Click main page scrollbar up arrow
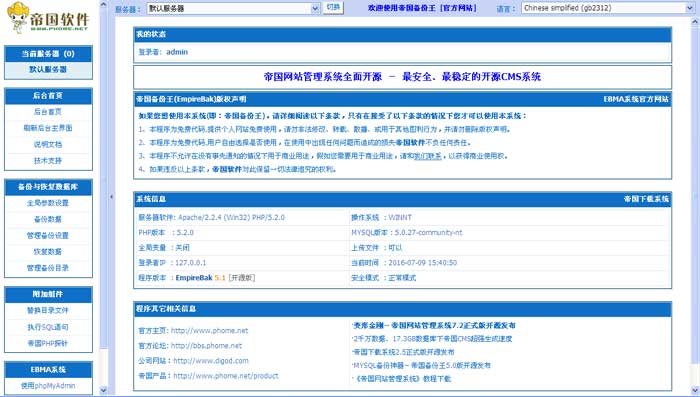The width and height of the screenshot is (700, 397). [x=696, y=21]
